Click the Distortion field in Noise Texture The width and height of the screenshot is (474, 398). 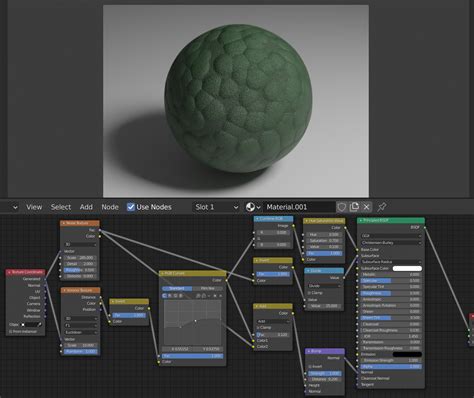(80, 276)
